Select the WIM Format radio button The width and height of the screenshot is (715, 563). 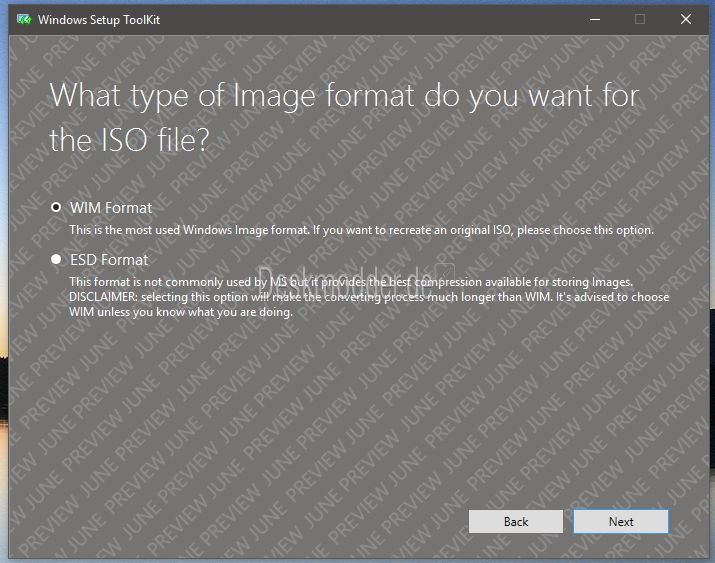pos(56,207)
